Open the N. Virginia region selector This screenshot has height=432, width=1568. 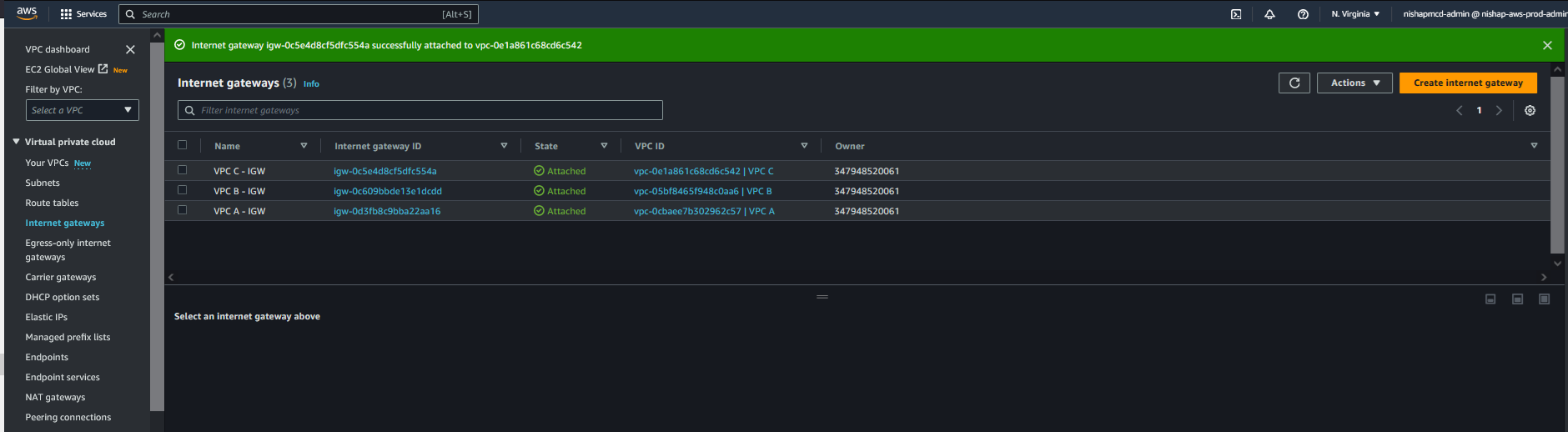tap(1355, 14)
